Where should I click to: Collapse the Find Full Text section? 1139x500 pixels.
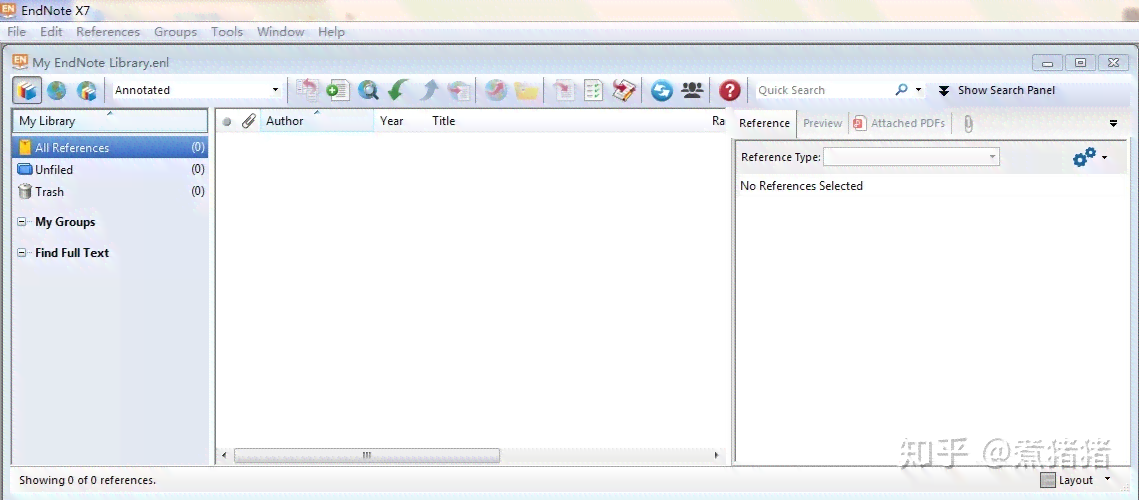click(22, 253)
